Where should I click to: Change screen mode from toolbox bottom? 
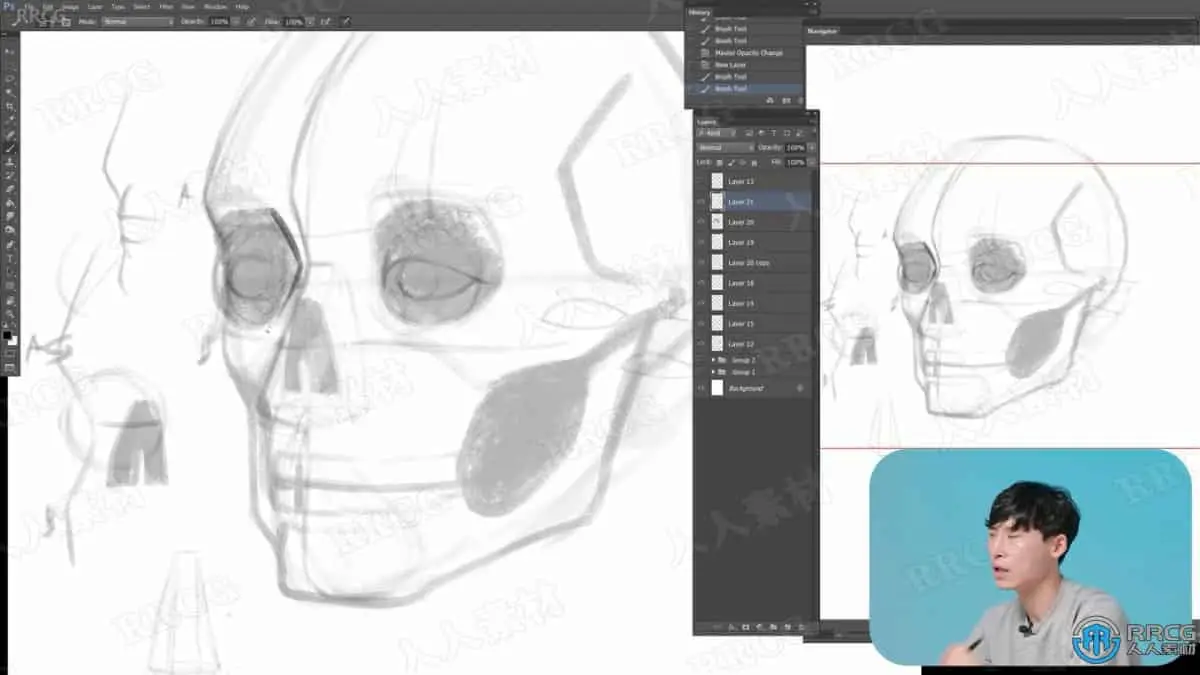pos(10,367)
